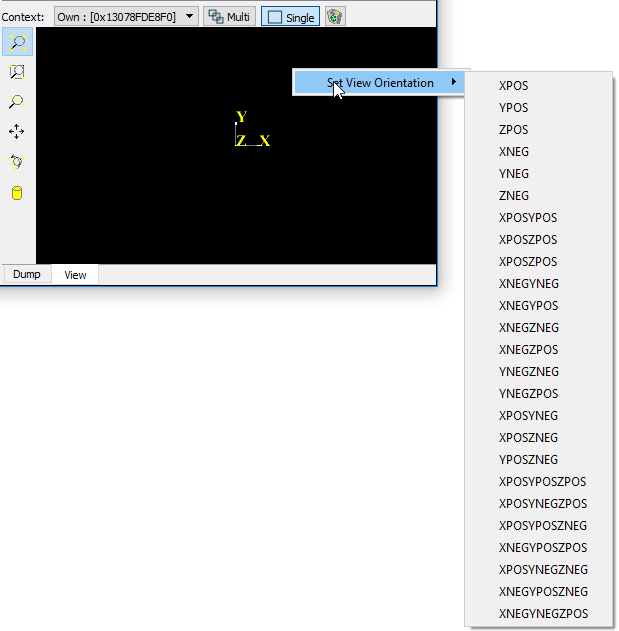
Task: Choose the XNEGYNEGZPOS menu item
Action: coord(543,614)
